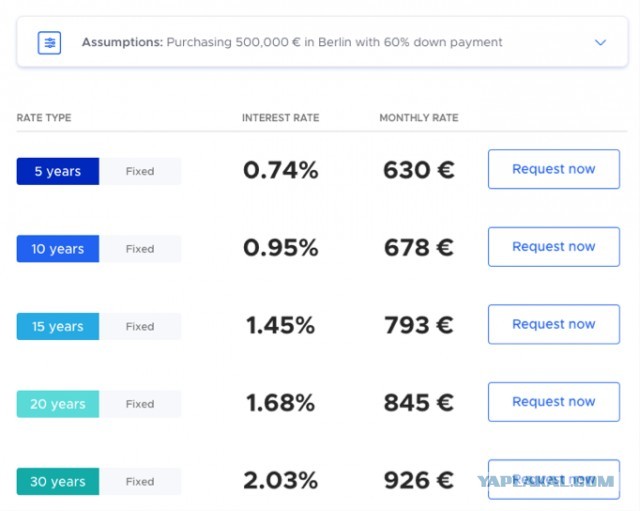The height and width of the screenshot is (511, 640).
Task: Request now for the 10 years rate
Action: [x=553, y=247]
